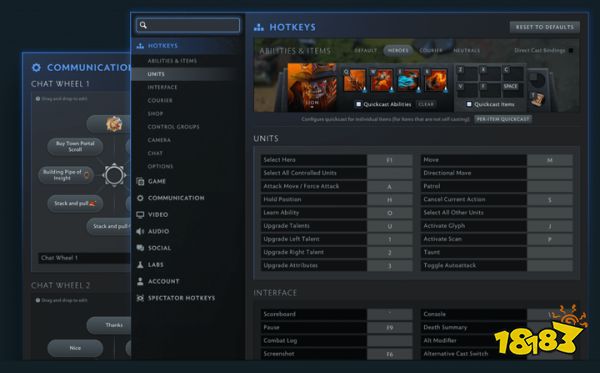
Task: Click the settings search field
Action: pyautogui.click(x=188, y=25)
